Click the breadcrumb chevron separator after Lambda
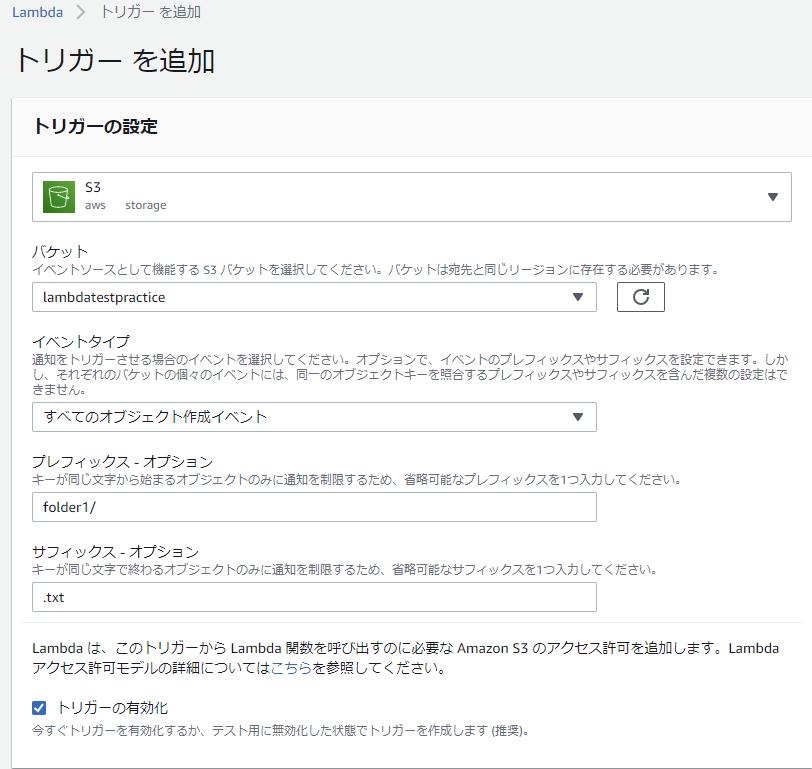812x769 pixels. click(x=81, y=12)
